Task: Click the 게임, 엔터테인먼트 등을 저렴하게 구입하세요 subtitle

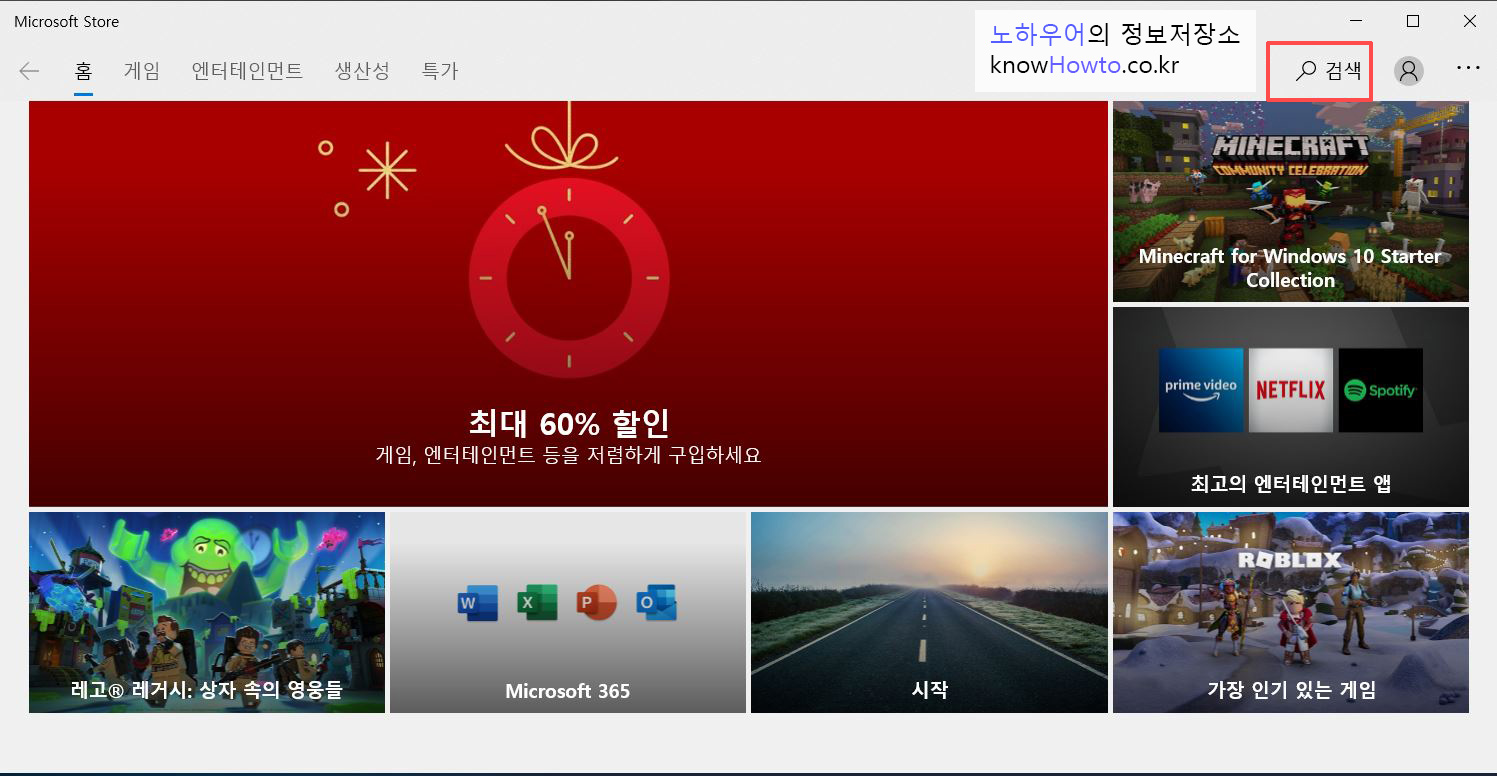Action: coord(568,455)
